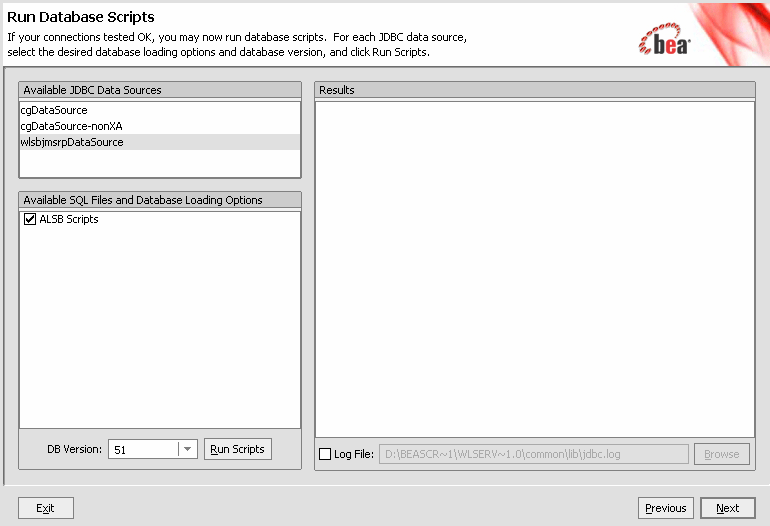Click inside the Results output area
Screen dimensions: 770x526
click(x=535, y=269)
